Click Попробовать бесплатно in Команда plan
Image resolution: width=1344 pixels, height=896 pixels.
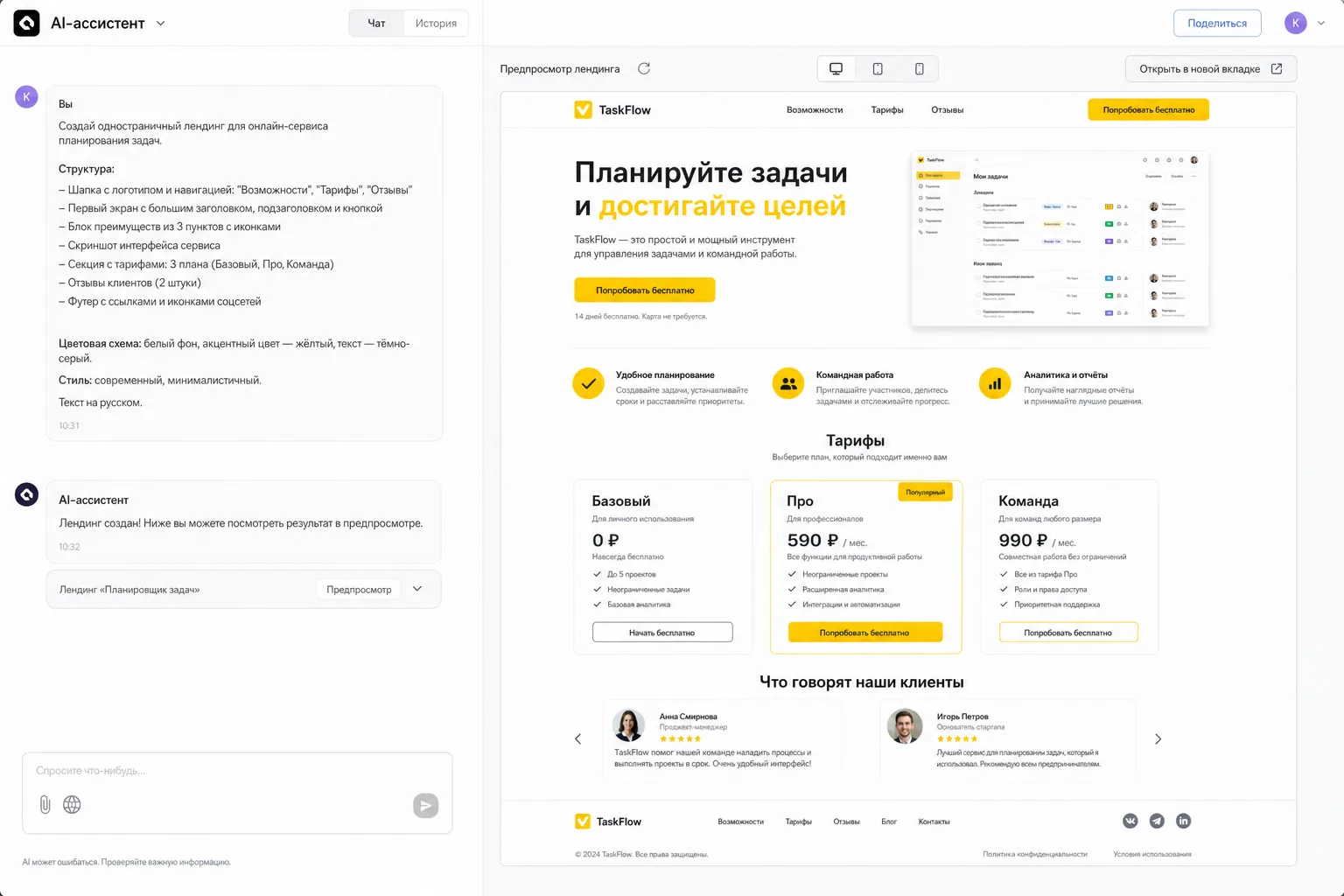pyautogui.click(x=1068, y=632)
